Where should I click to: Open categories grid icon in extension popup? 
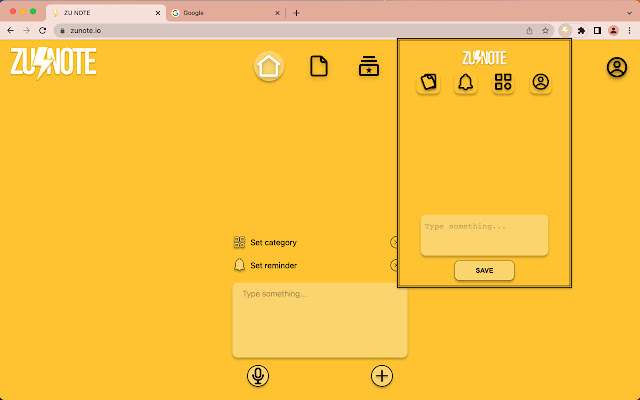point(503,82)
